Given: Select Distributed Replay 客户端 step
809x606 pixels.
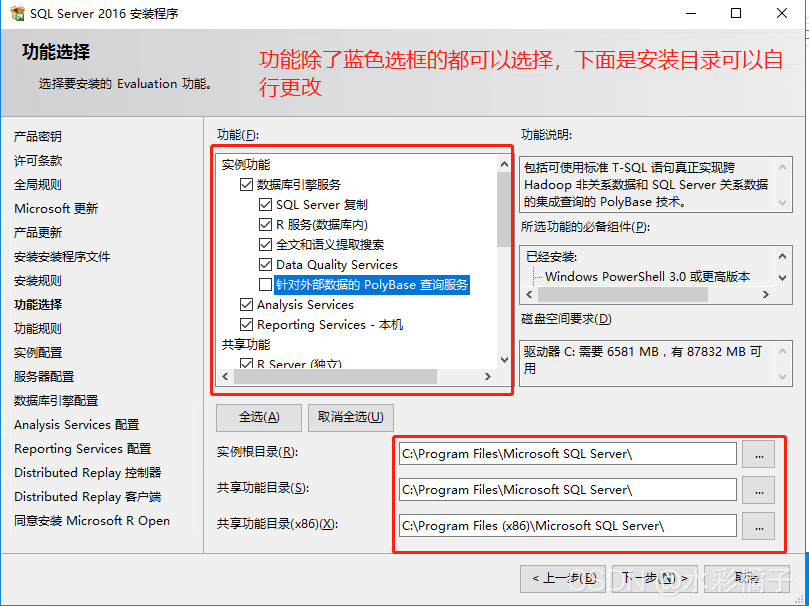Looking at the screenshot, I should click(x=88, y=497).
